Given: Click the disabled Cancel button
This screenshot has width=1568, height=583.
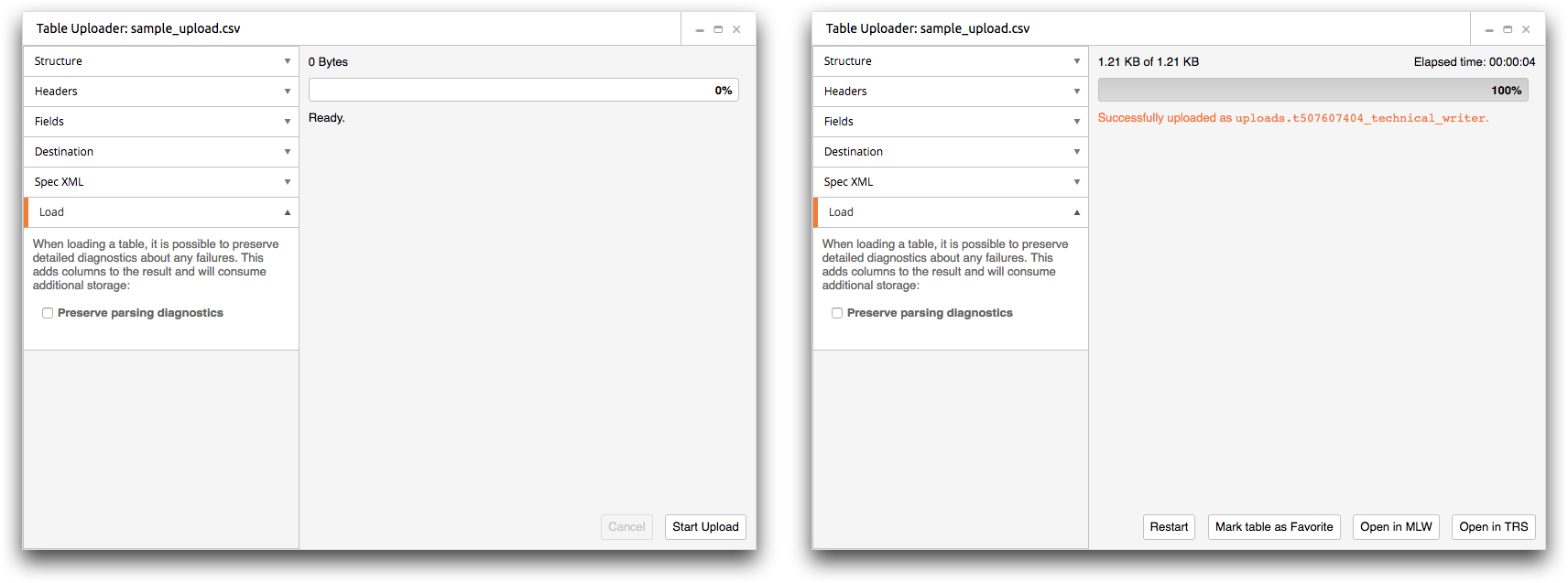Looking at the screenshot, I should [626, 527].
